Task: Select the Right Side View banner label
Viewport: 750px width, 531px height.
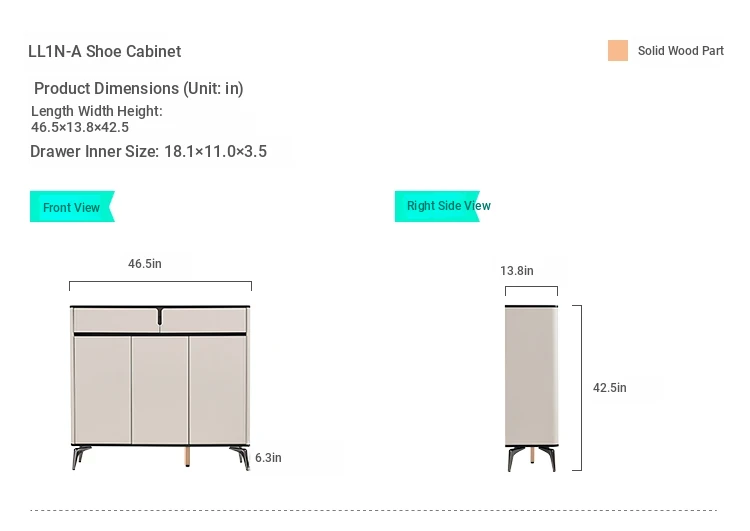Action: (443, 206)
